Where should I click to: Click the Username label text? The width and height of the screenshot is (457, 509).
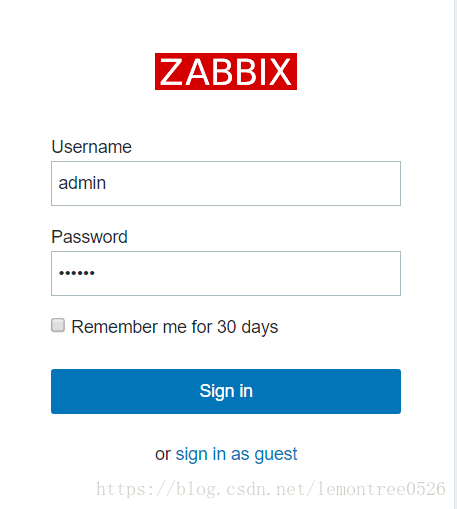click(91, 147)
